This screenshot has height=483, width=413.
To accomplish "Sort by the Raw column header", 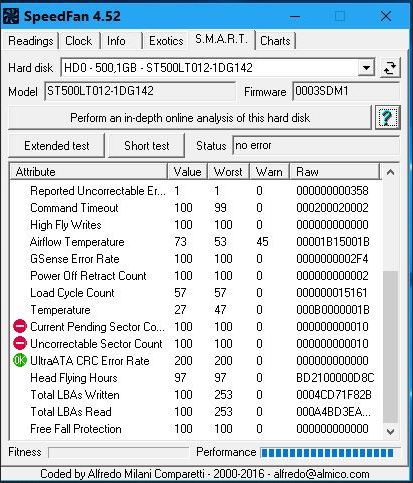I will tap(334, 172).
